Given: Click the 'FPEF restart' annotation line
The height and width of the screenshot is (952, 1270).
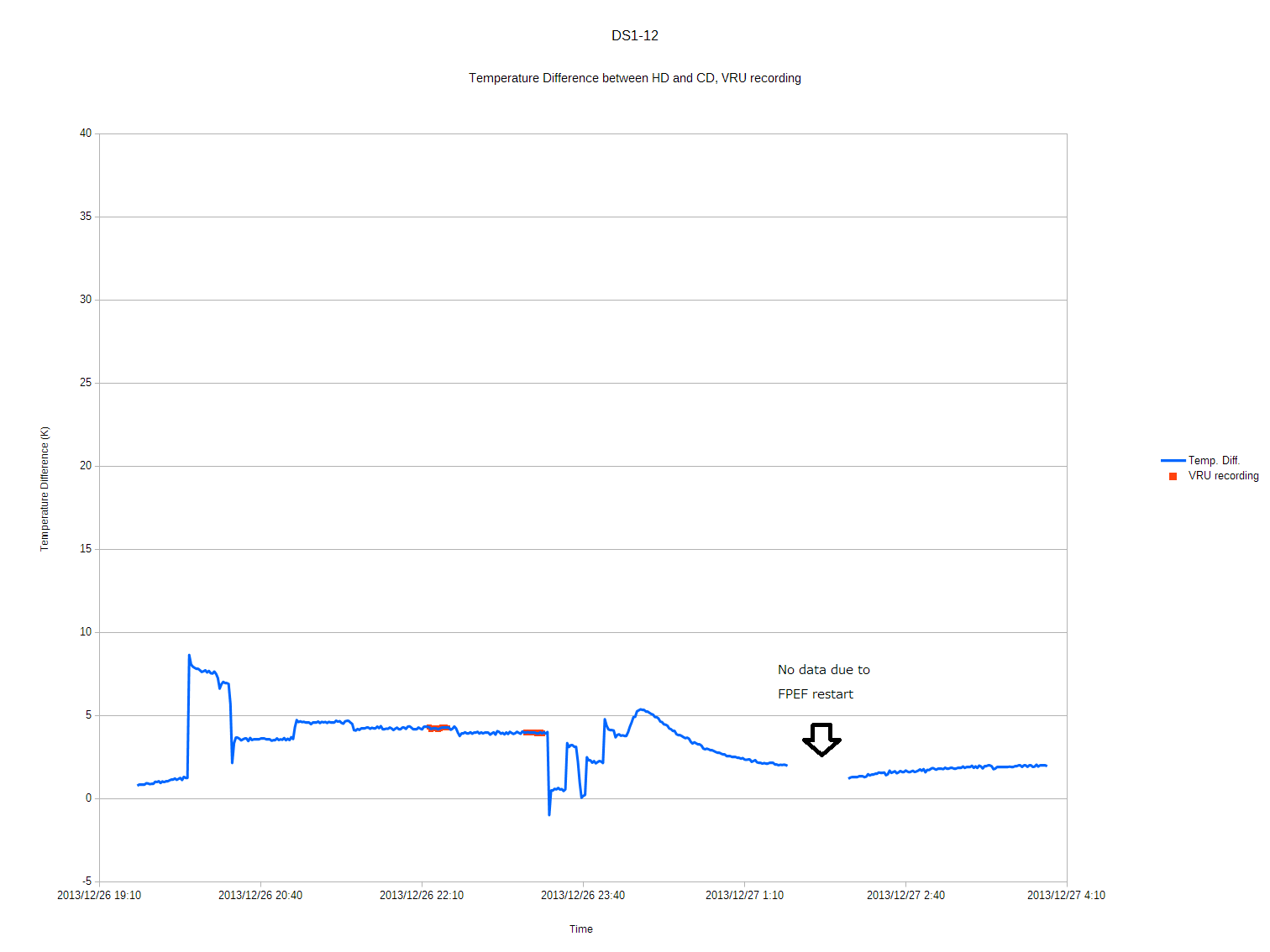Looking at the screenshot, I should click(816, 694).
